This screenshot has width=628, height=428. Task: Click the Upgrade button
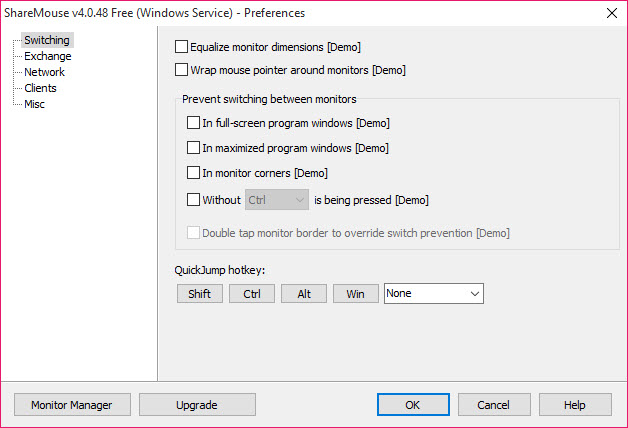click(x=197, y=405)
